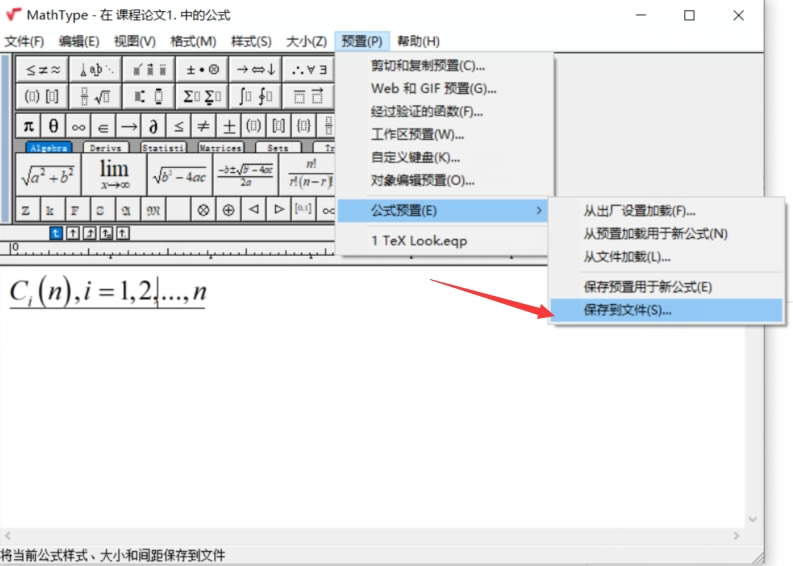This screenshot has height=566, width=793.
Task: Choose 从出厂设置加载(F)... option
Action: (x=667, y=211)
